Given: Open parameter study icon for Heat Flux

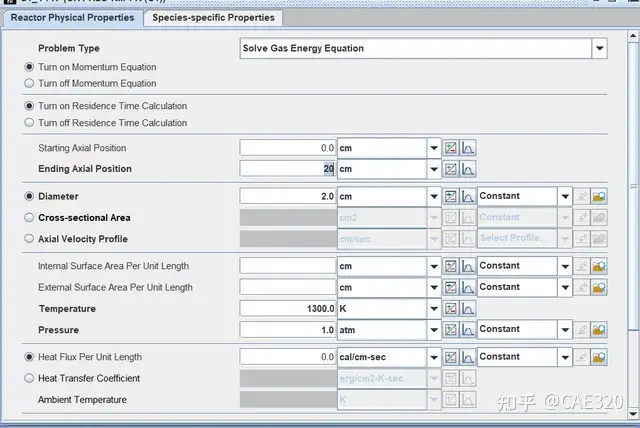Looking at the screenshot, I should (451, 357).
